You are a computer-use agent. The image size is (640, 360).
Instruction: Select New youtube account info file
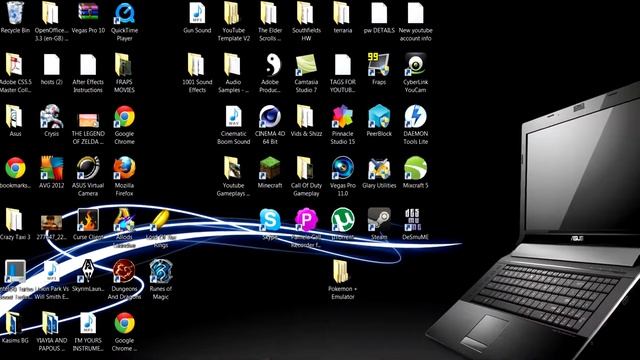415,13
